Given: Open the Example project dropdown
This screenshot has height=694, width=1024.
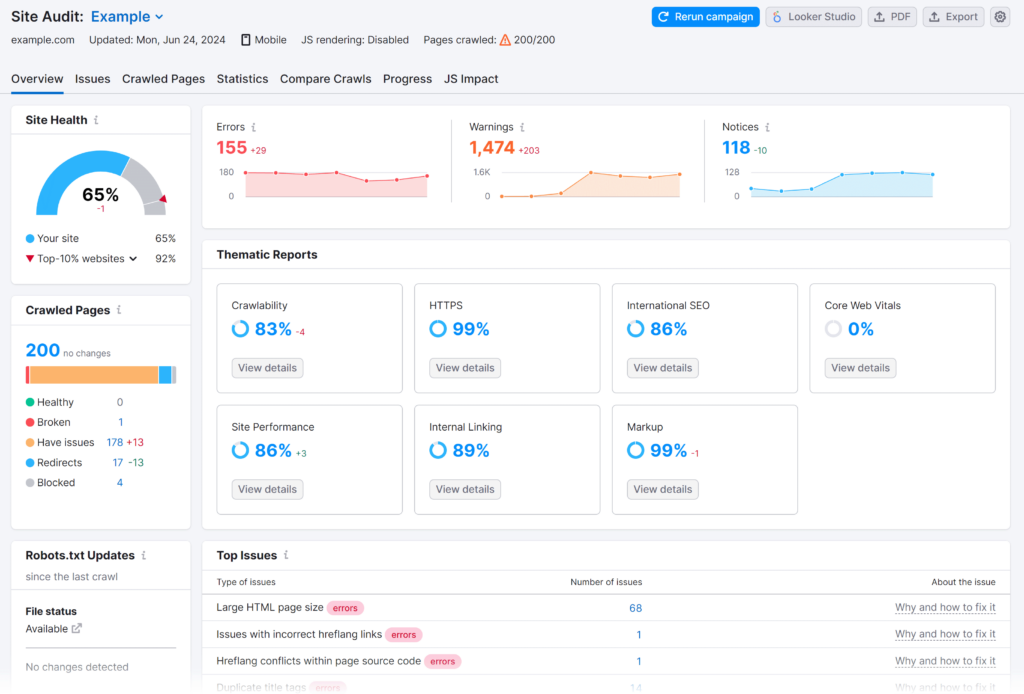Looking at the screenshot, I should [127, 17].
